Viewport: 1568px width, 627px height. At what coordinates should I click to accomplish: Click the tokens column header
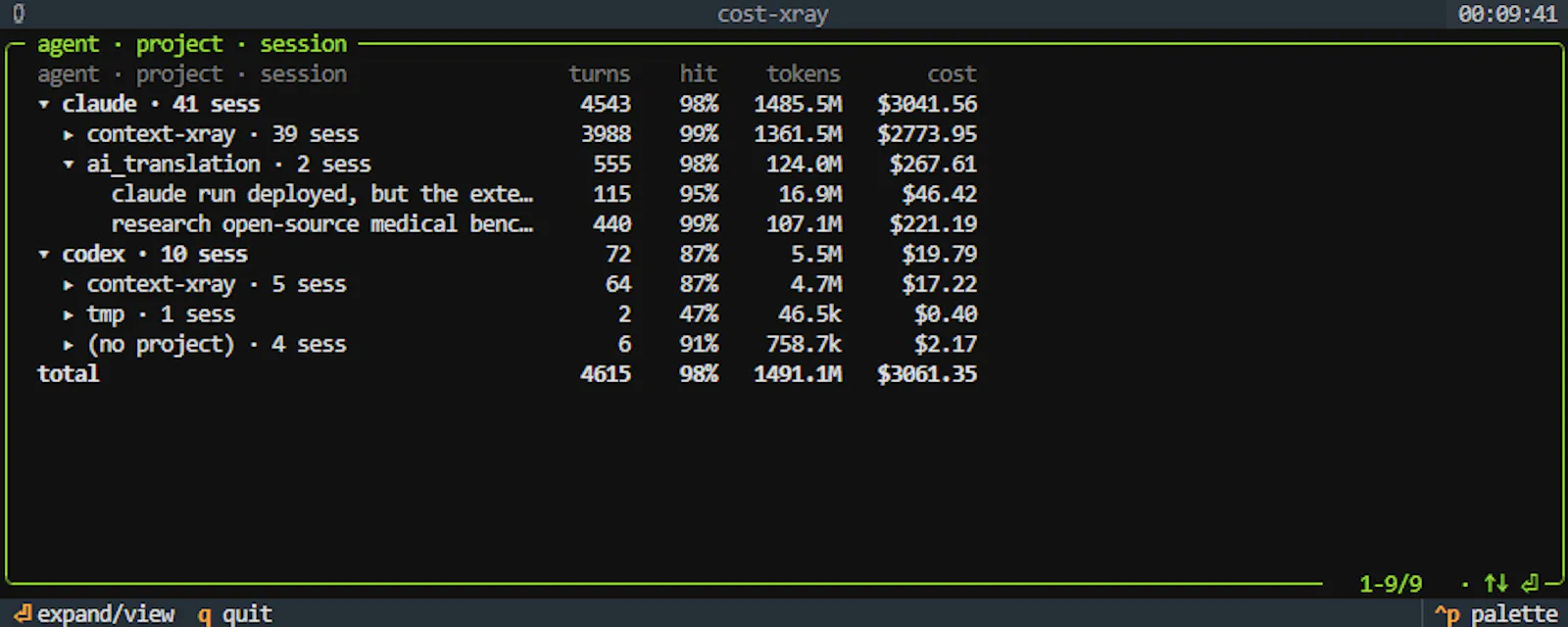click(804, 74)
